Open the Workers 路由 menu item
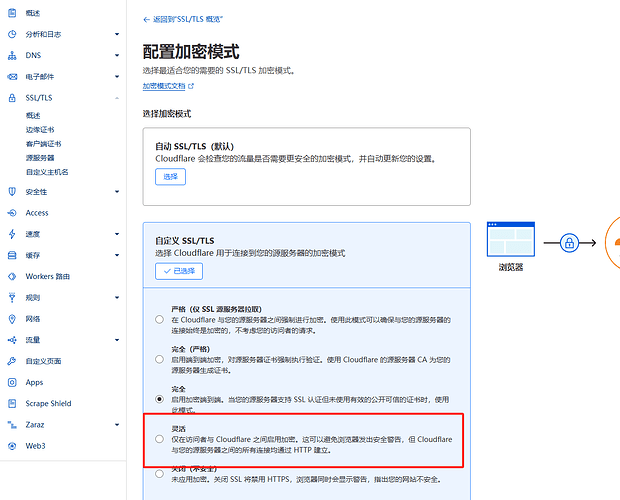Image resolution: width=620 pixels, height=500 pixels. click(x=48, y=276)
